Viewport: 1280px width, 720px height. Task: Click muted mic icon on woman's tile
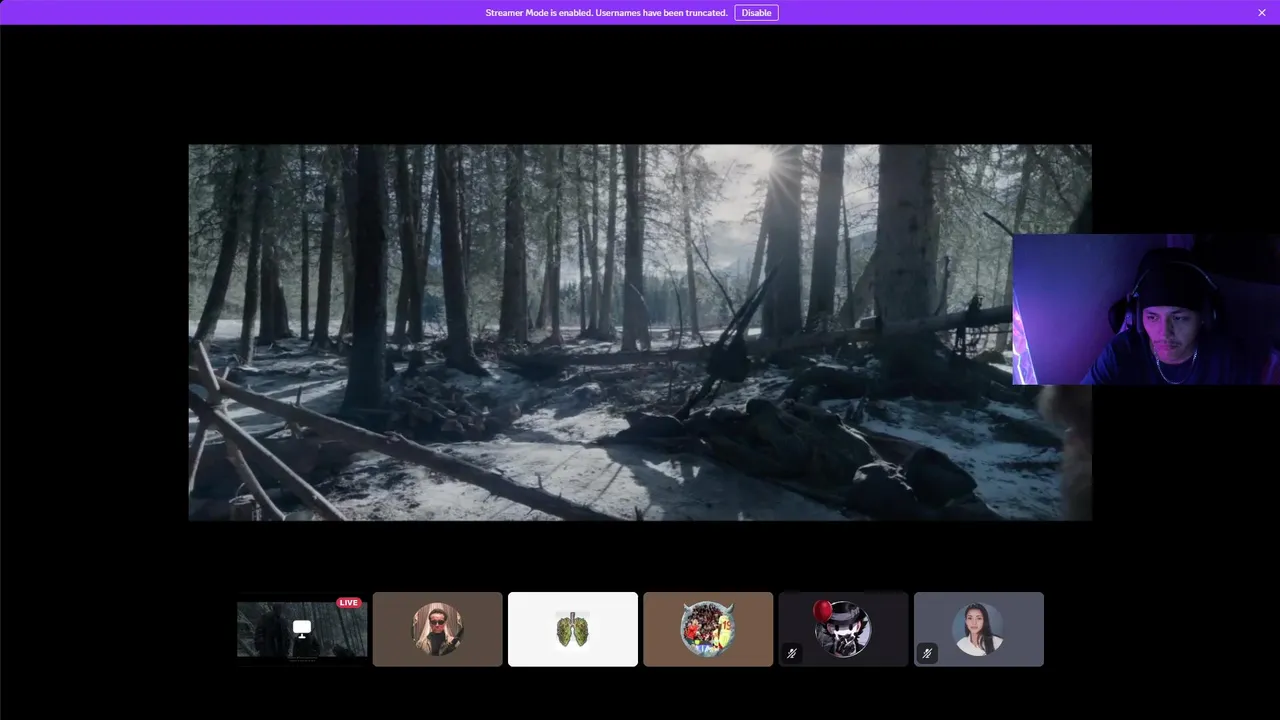coord(927,654)
